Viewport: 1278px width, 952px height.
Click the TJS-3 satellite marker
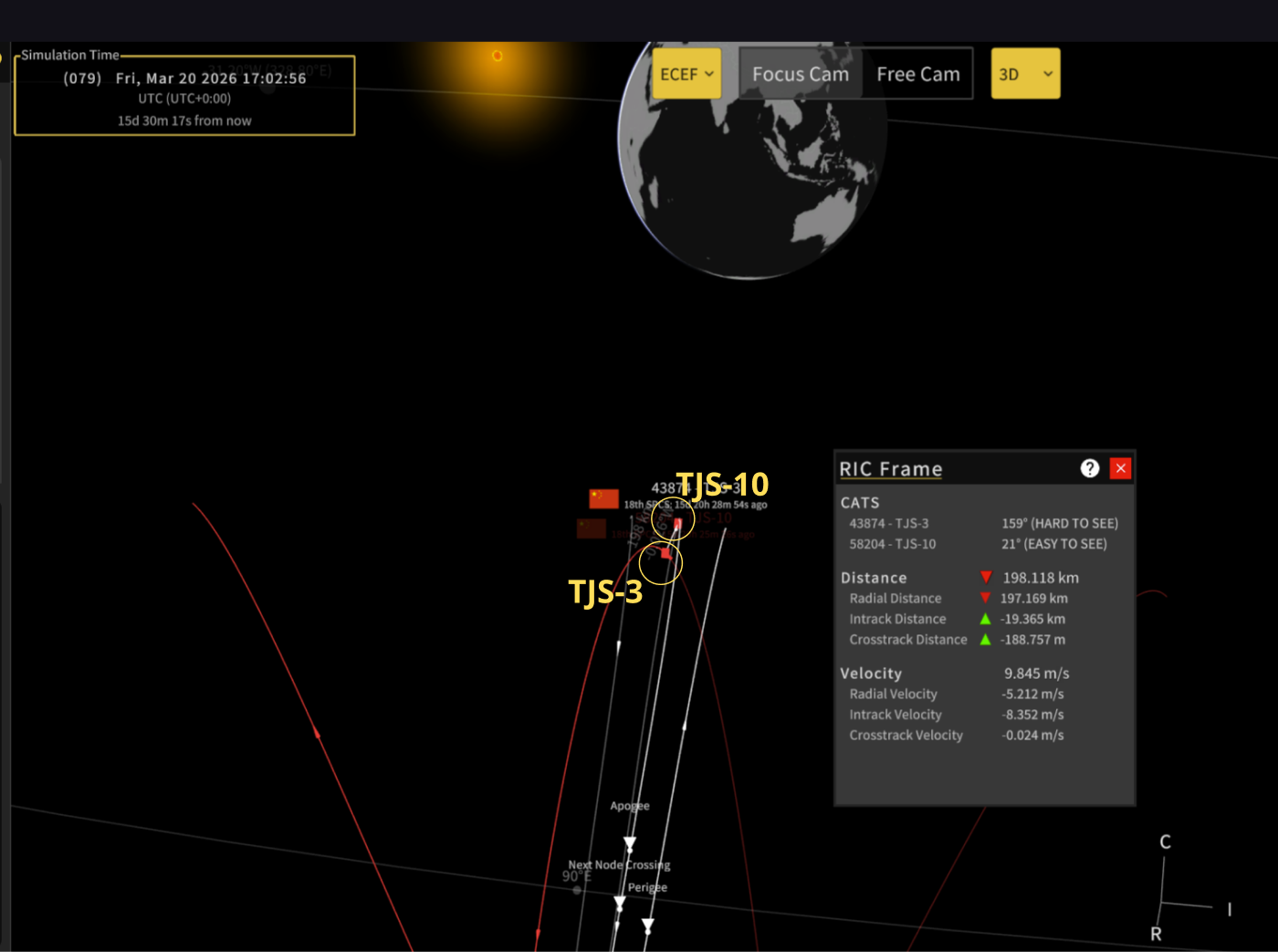click(665, 554)
